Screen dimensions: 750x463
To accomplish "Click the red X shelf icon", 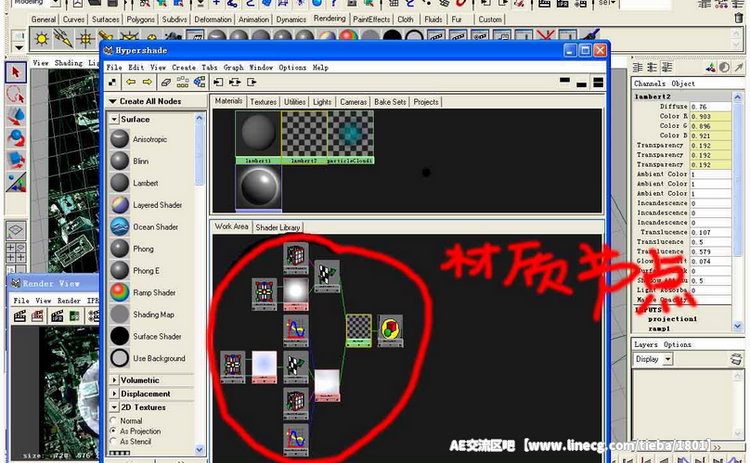I will point(545,36).
